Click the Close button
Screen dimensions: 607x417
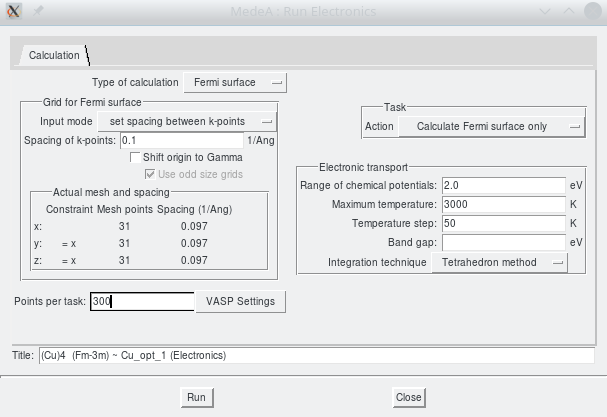(408, 397)
